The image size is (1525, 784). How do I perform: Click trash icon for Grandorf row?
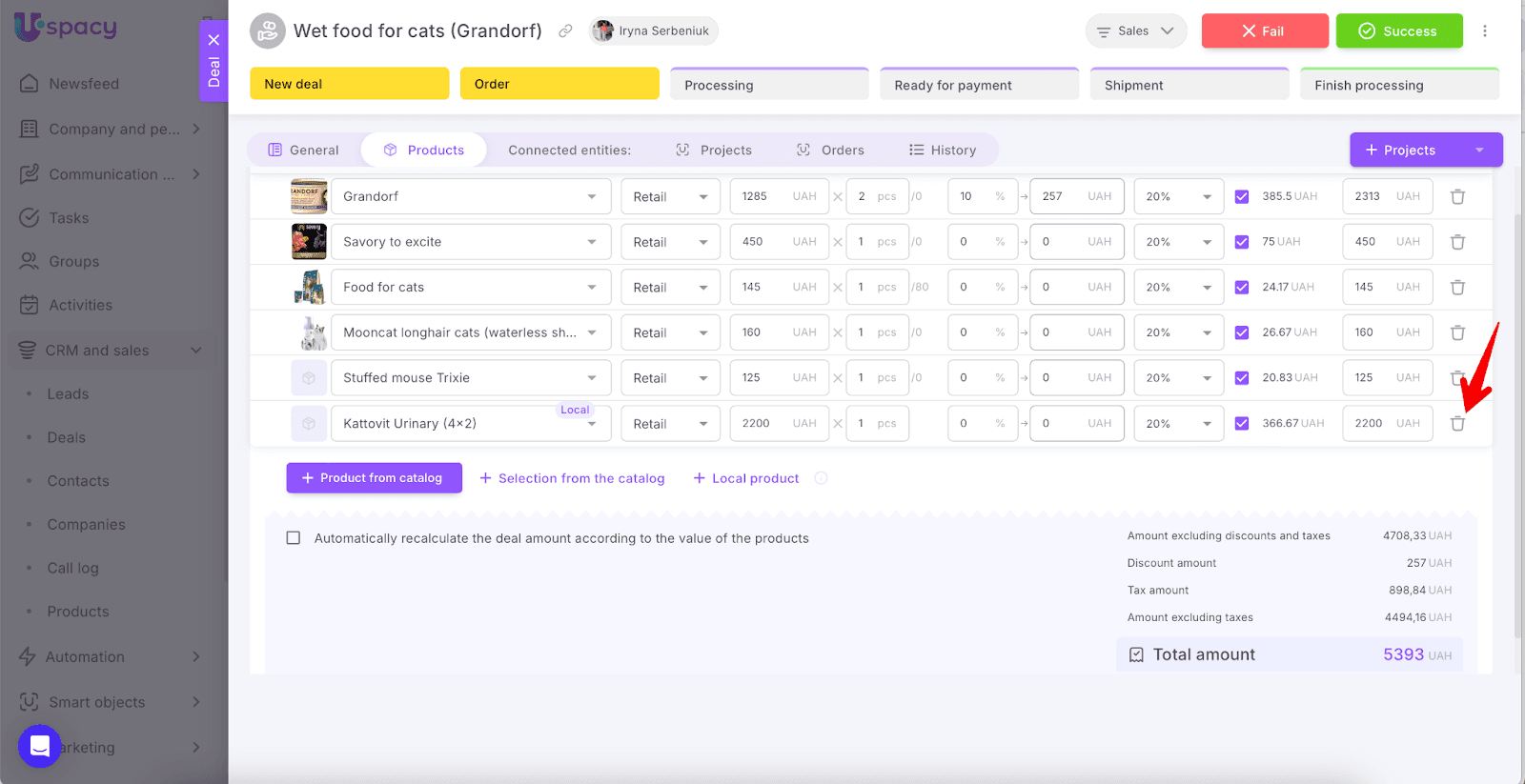(1457, 197)
